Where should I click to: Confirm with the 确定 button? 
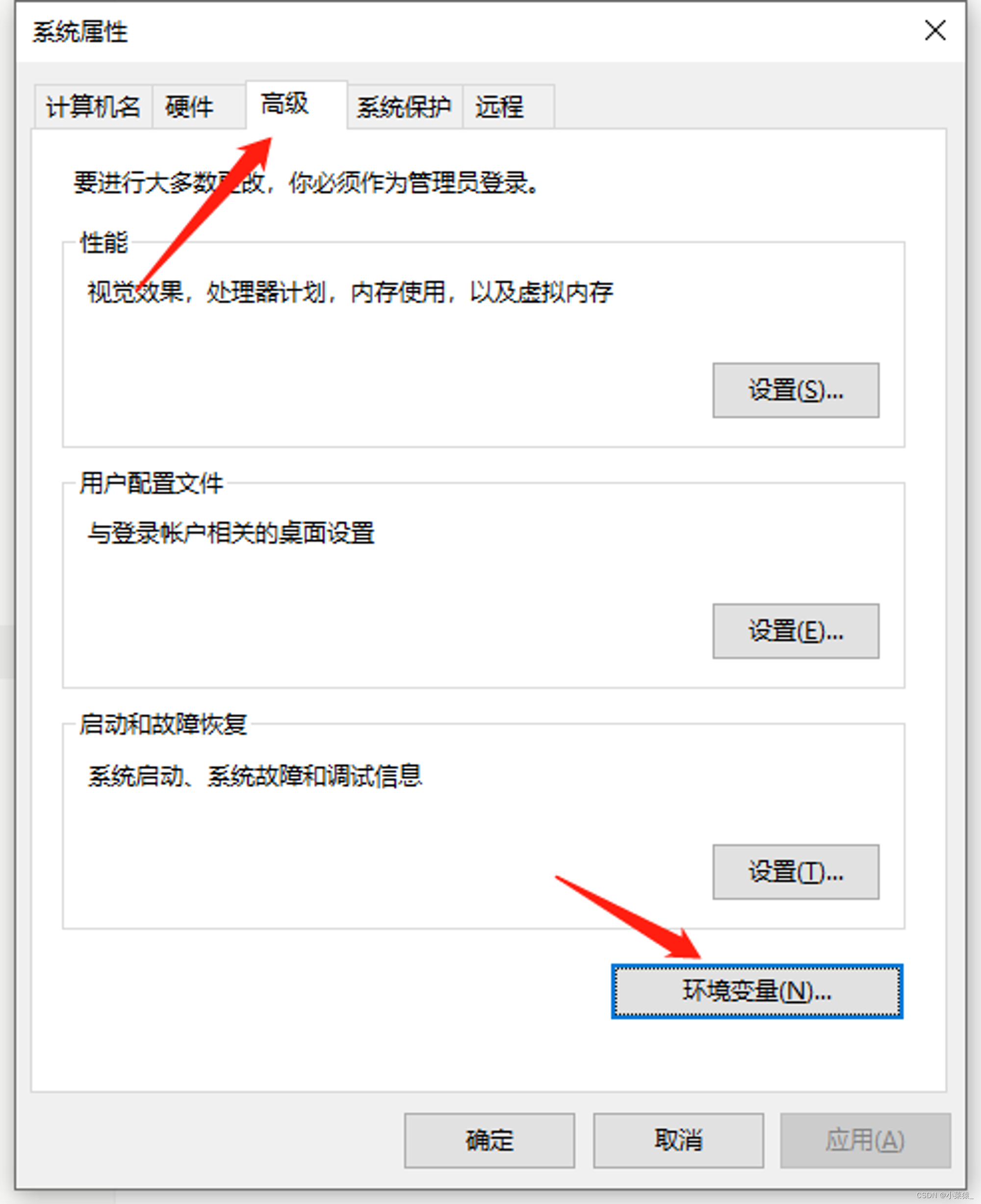point(490,1140)
